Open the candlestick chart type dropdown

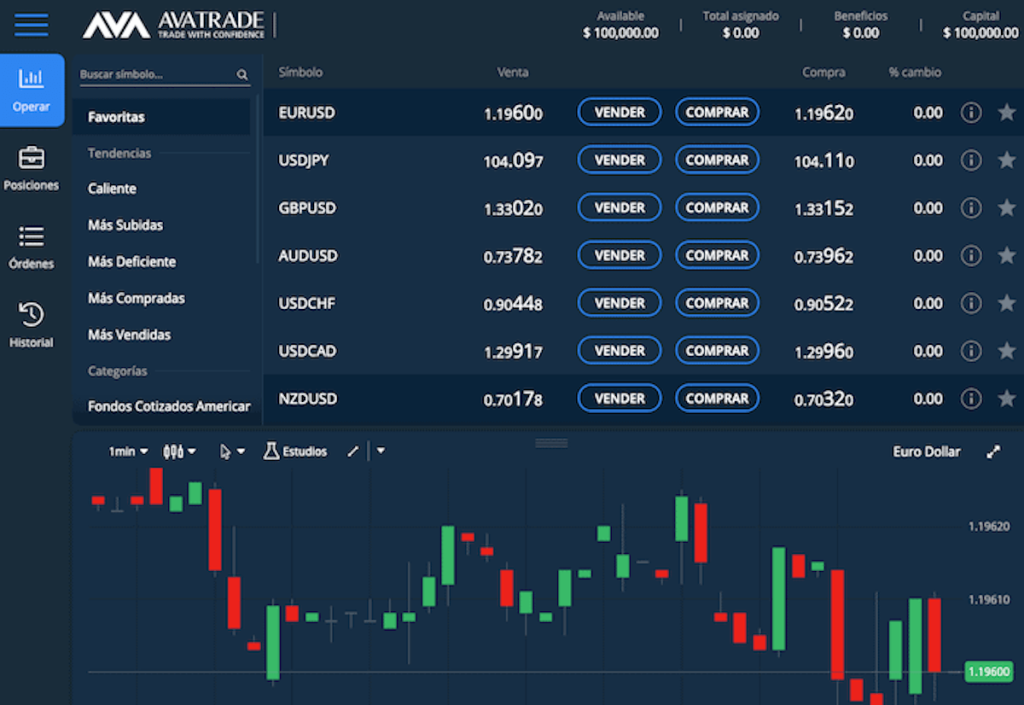click(179, 452)
